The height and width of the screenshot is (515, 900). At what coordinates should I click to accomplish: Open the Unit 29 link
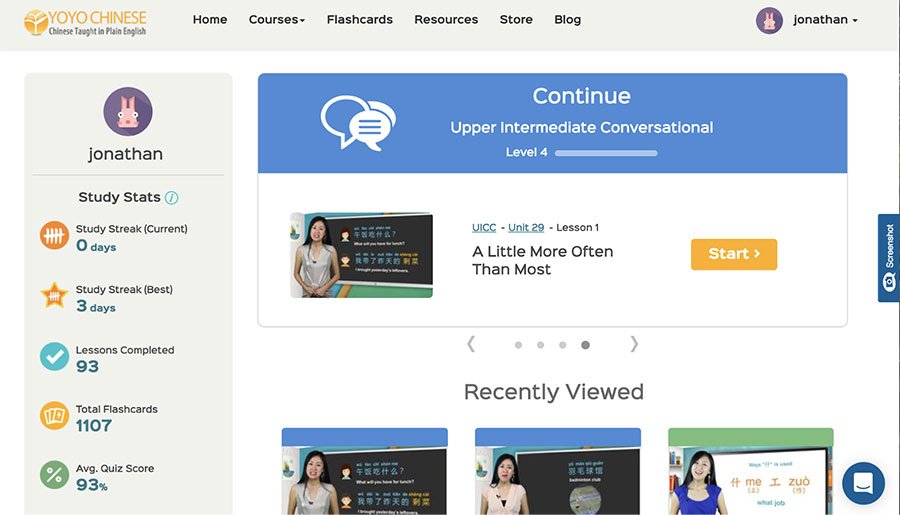point(526,227)
